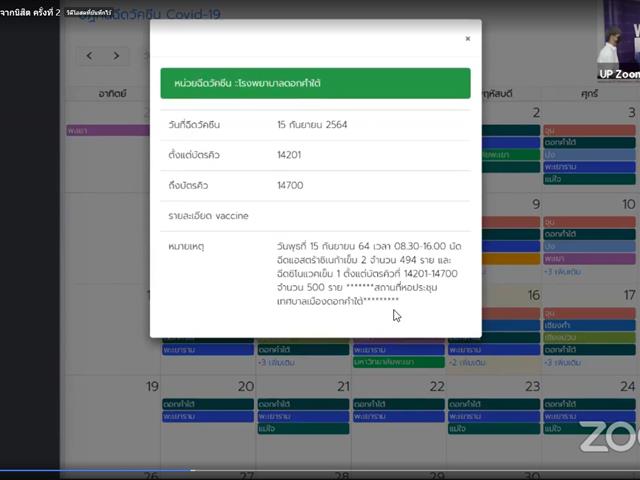Click the ถึงบัตรคิว label
Viewport: 640px width, 480px height.
[188, 186]
